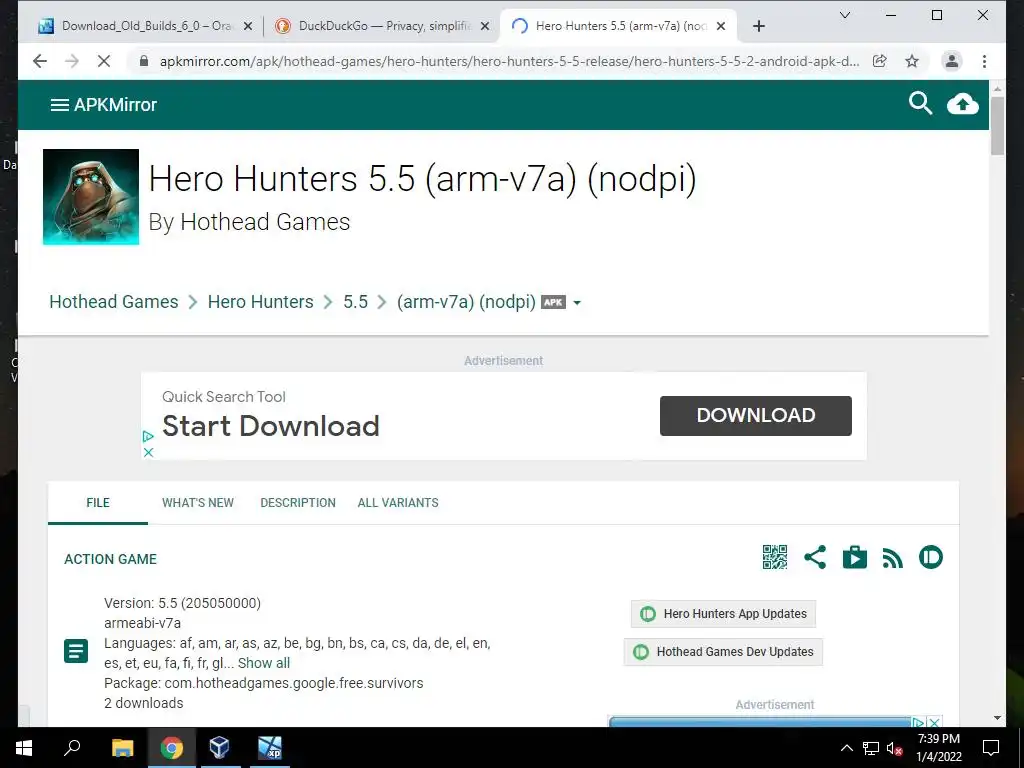
Task: Click the share icon in file section
Action: pos(814,557)
